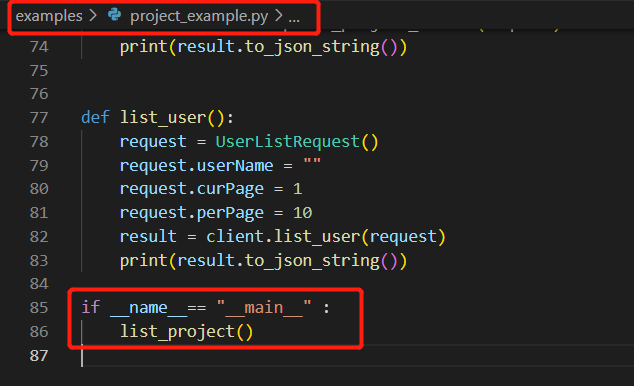634x386 pixels.
Task: Open the chevron after the examples breadcrumb
Action: [x=93, y=16]
